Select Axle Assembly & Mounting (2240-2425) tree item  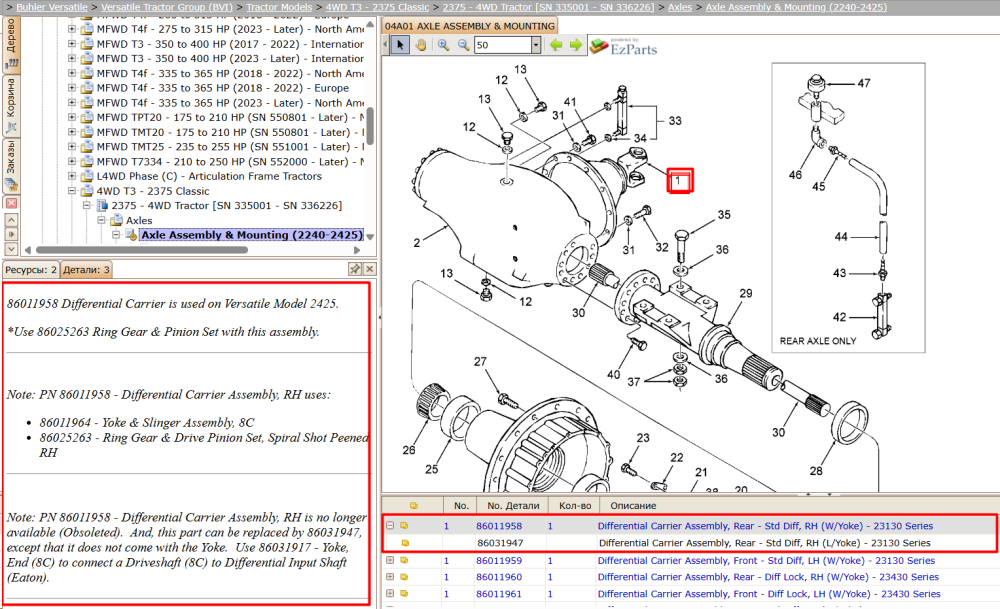(x=252, y=235)
